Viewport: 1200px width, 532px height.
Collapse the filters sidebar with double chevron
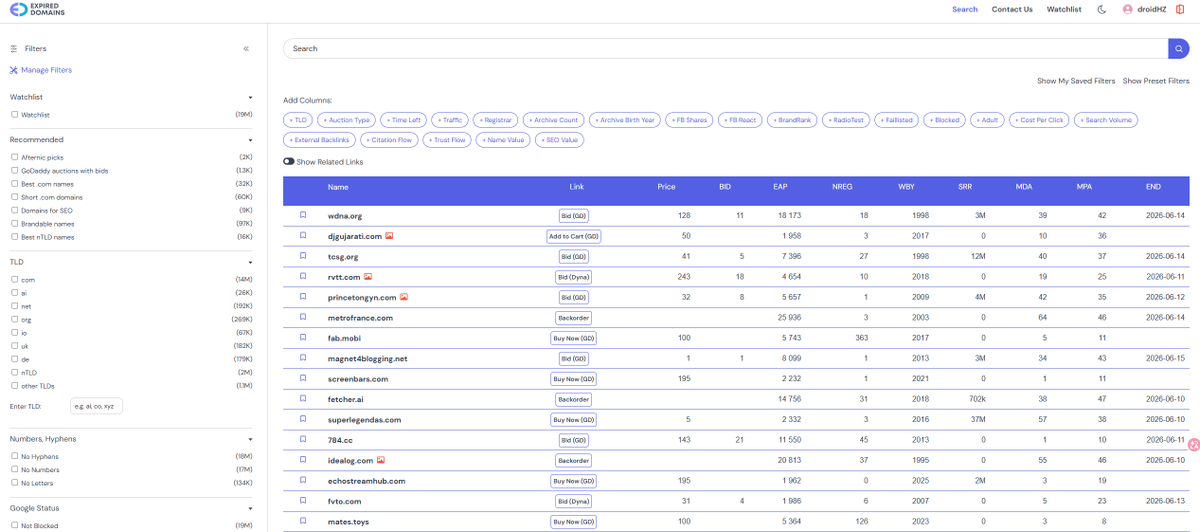coord(246,48)
